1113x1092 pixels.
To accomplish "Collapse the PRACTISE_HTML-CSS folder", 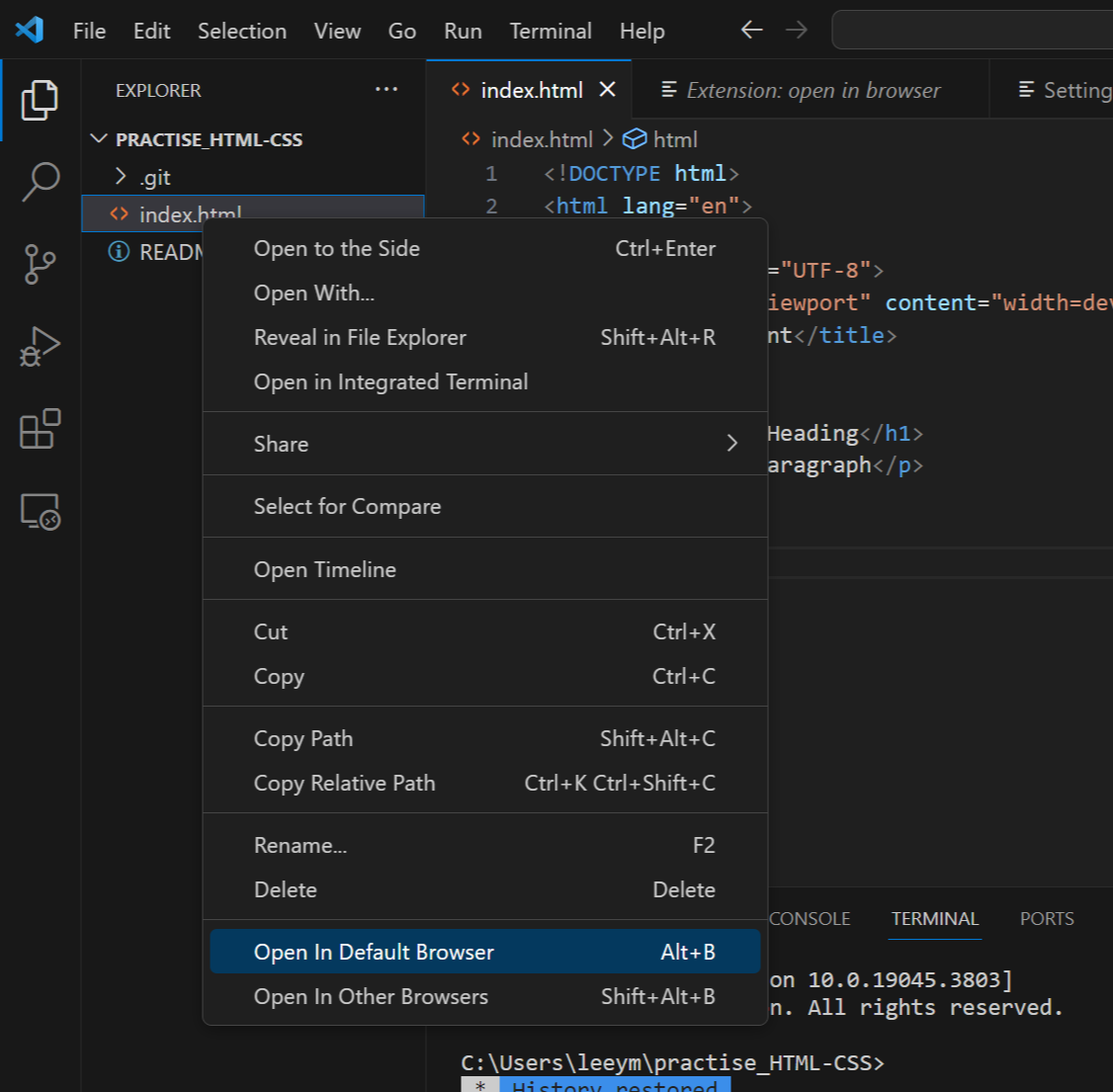I will click(98, 138).
